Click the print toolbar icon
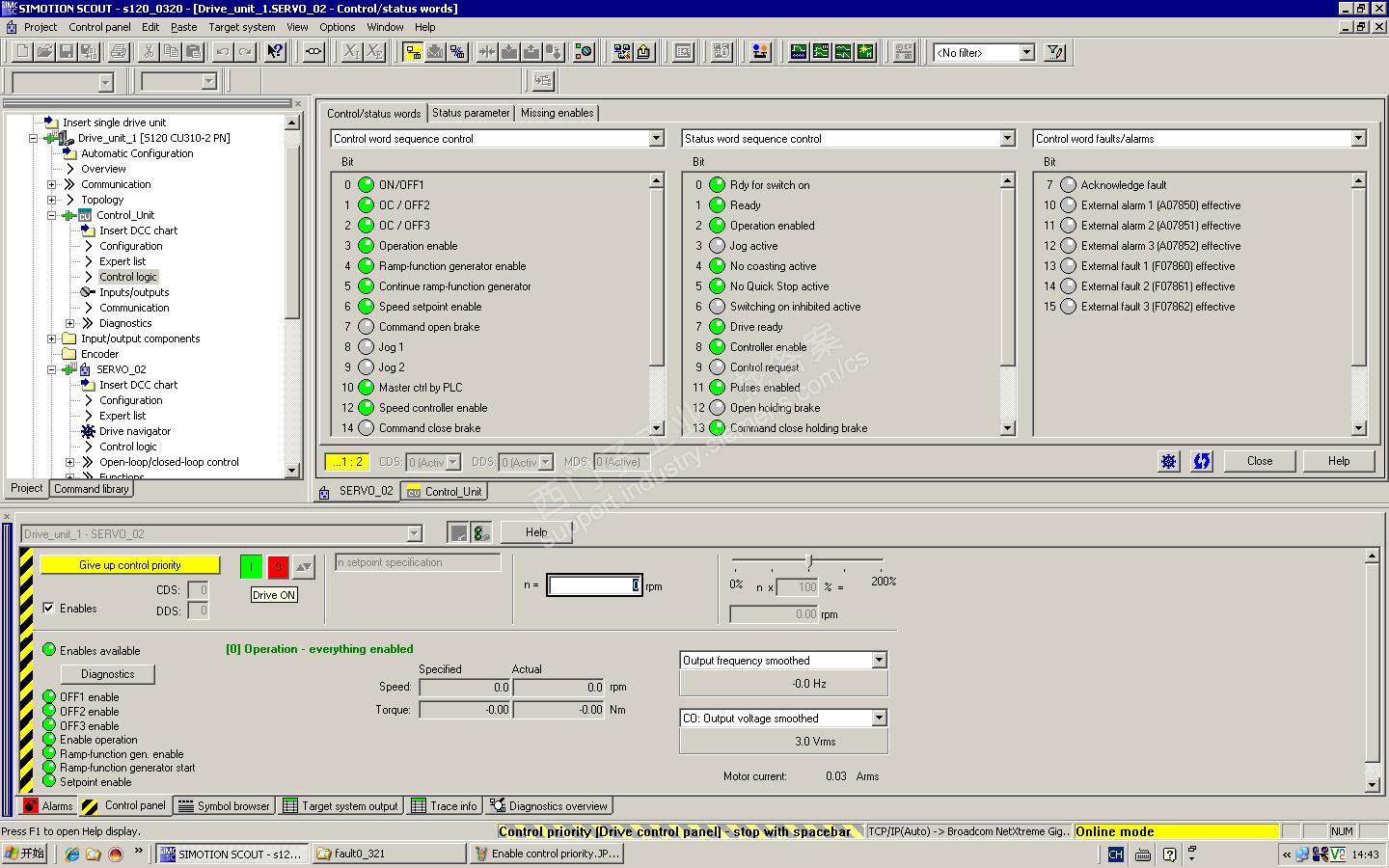This screenshot has width=1389, height=868. point(119,52)
